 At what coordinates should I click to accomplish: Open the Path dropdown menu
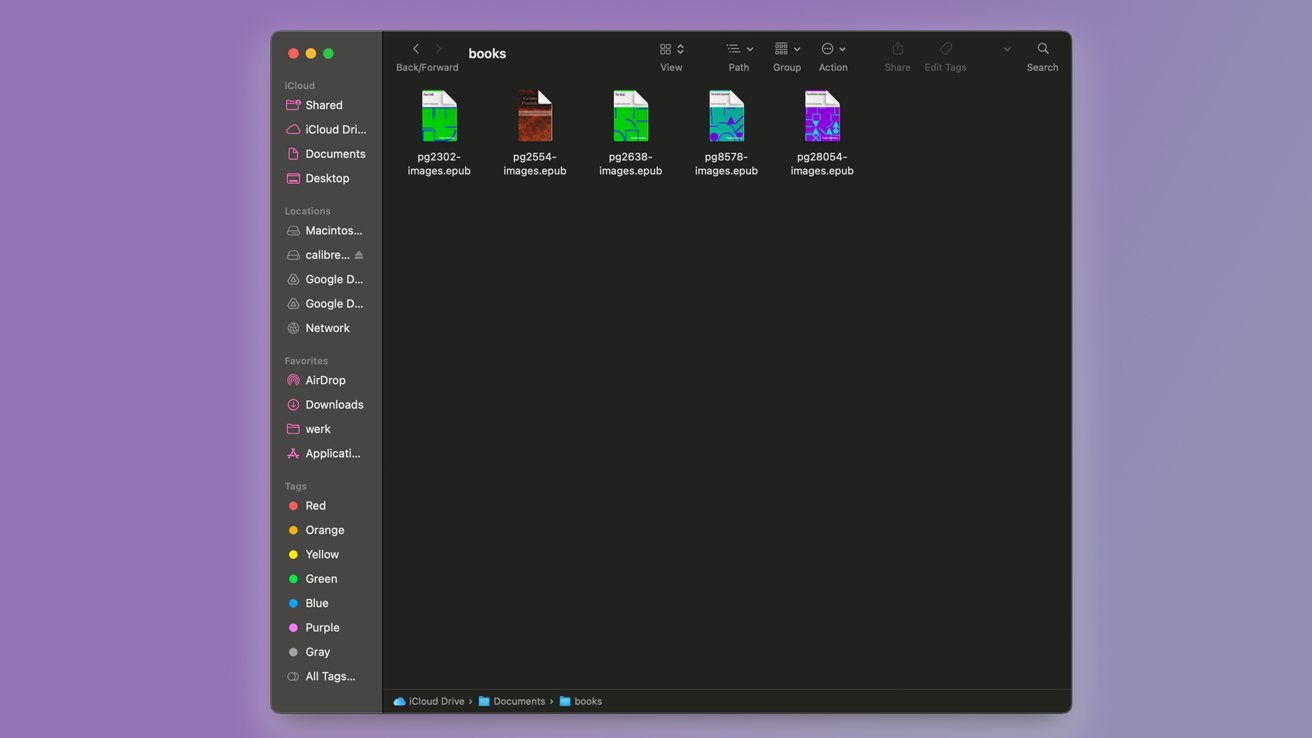[739, 49]
